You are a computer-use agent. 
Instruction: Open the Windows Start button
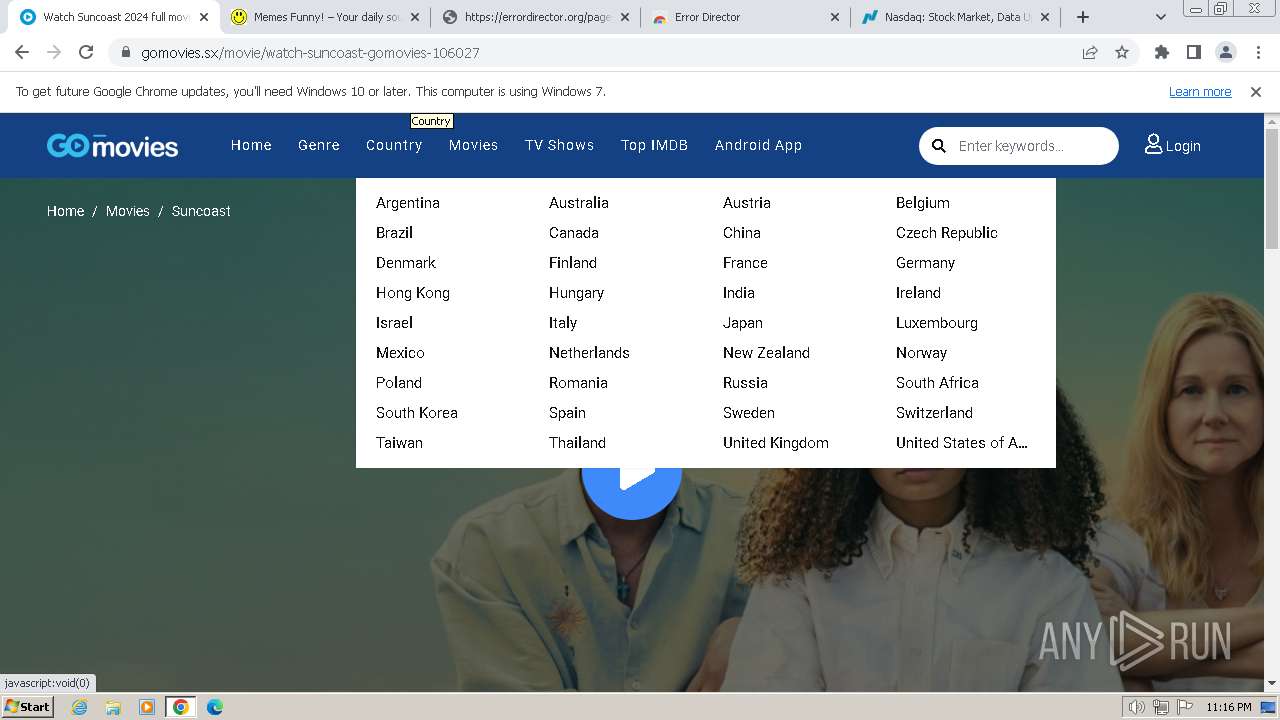click(x=28, y=707)
